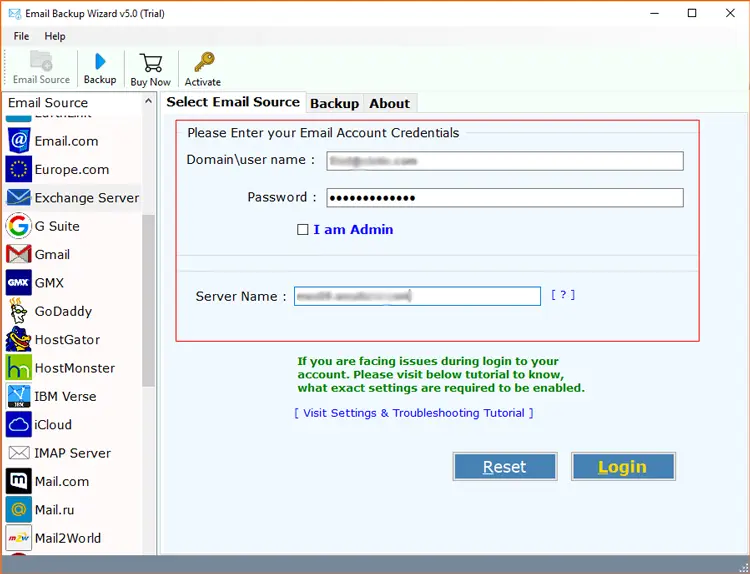Click the Email Source toolbar icon

pos(41,61)
